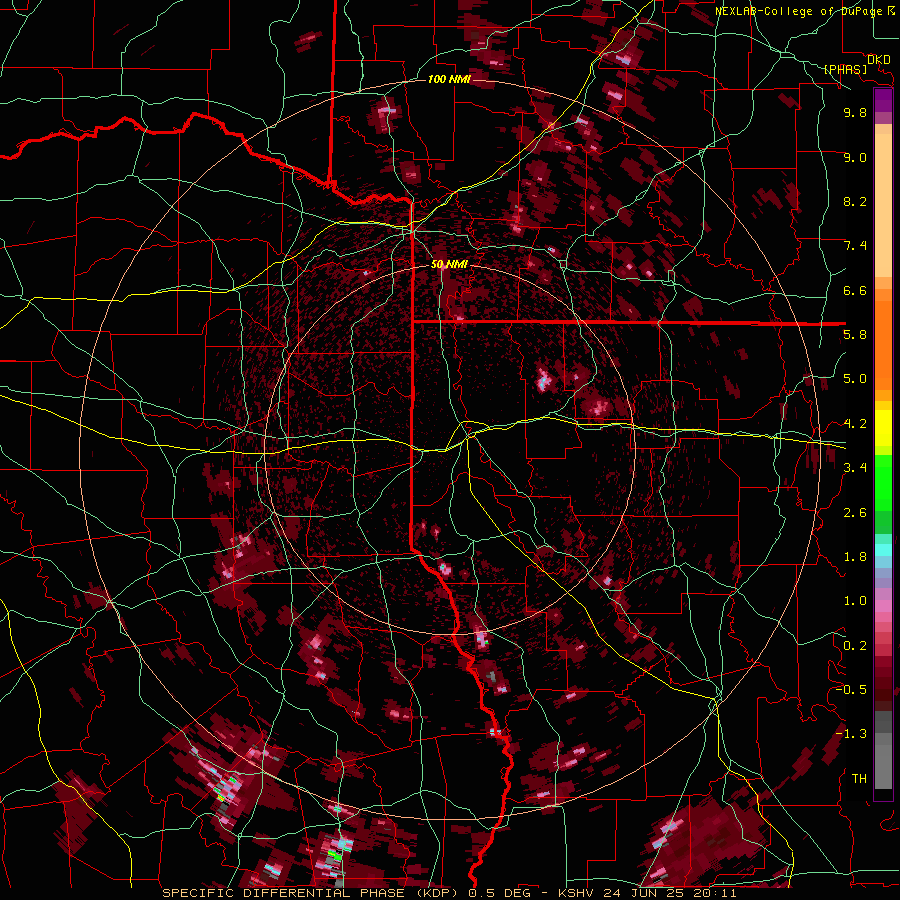Click the 5.8 scale value

tap(855, 335)
